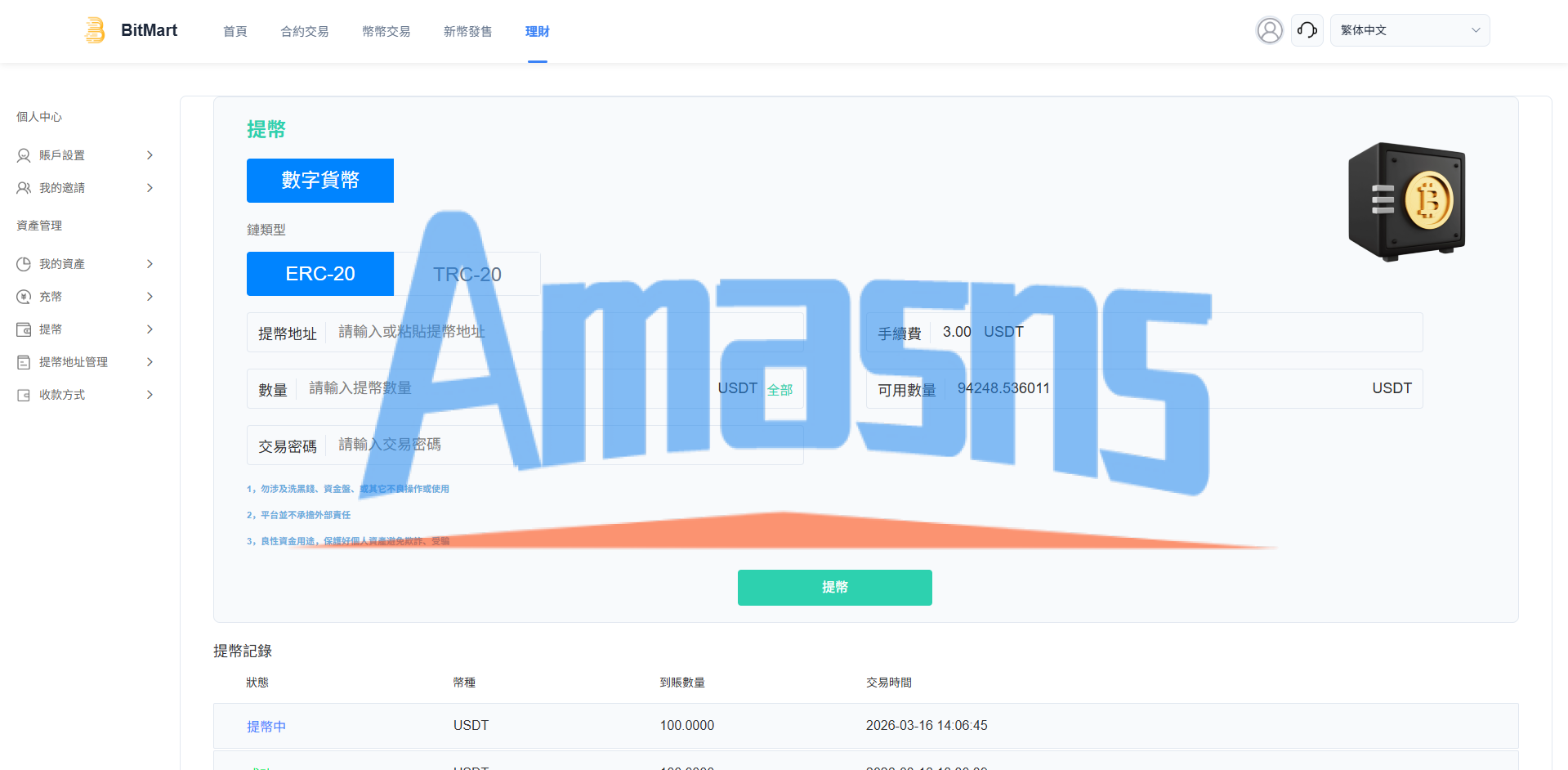Open the 繁体中文 language dropdown
Image resolution: width=1568 pixels, height=770 pixels.
(1409, 30)
